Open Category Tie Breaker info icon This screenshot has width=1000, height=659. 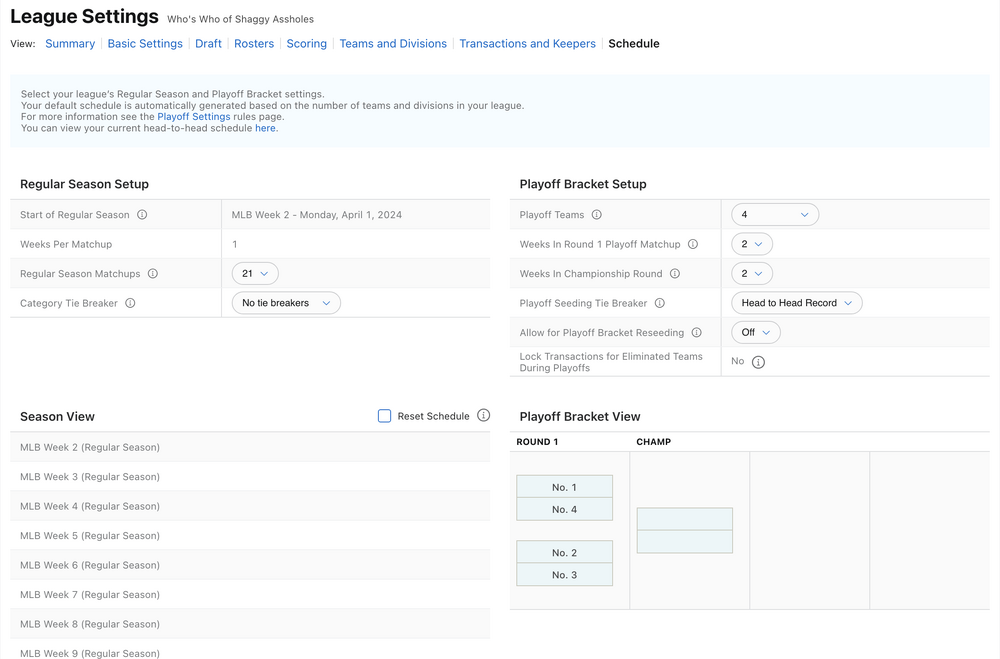click(130, 303)
